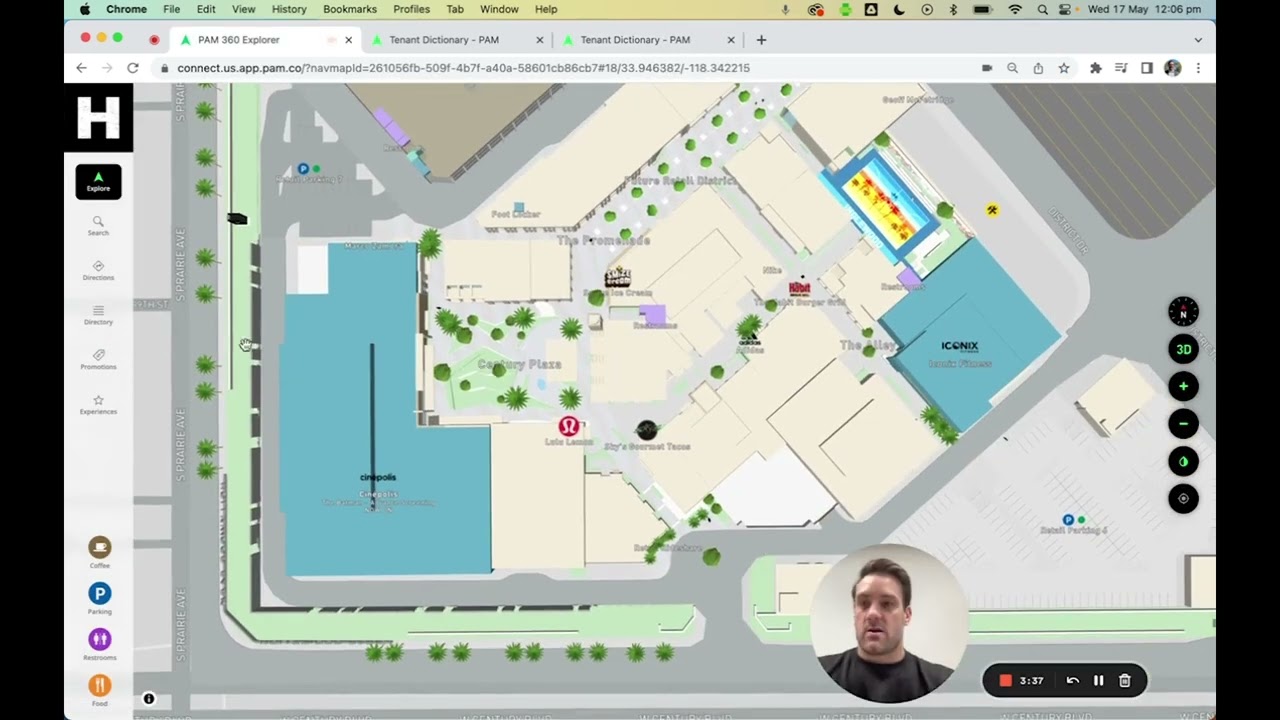Viewport: 1280px width, 720px height.
Task: Click the Foot Locker label
Action: tap(516, 214)
